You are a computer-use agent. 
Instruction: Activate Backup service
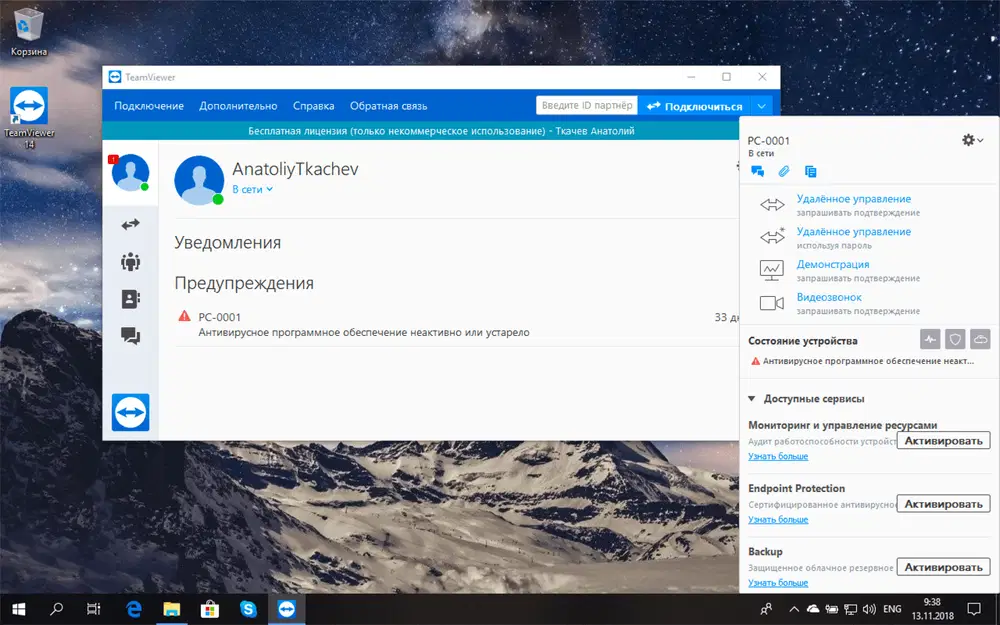pyautogui.click(x=943, y=566)
